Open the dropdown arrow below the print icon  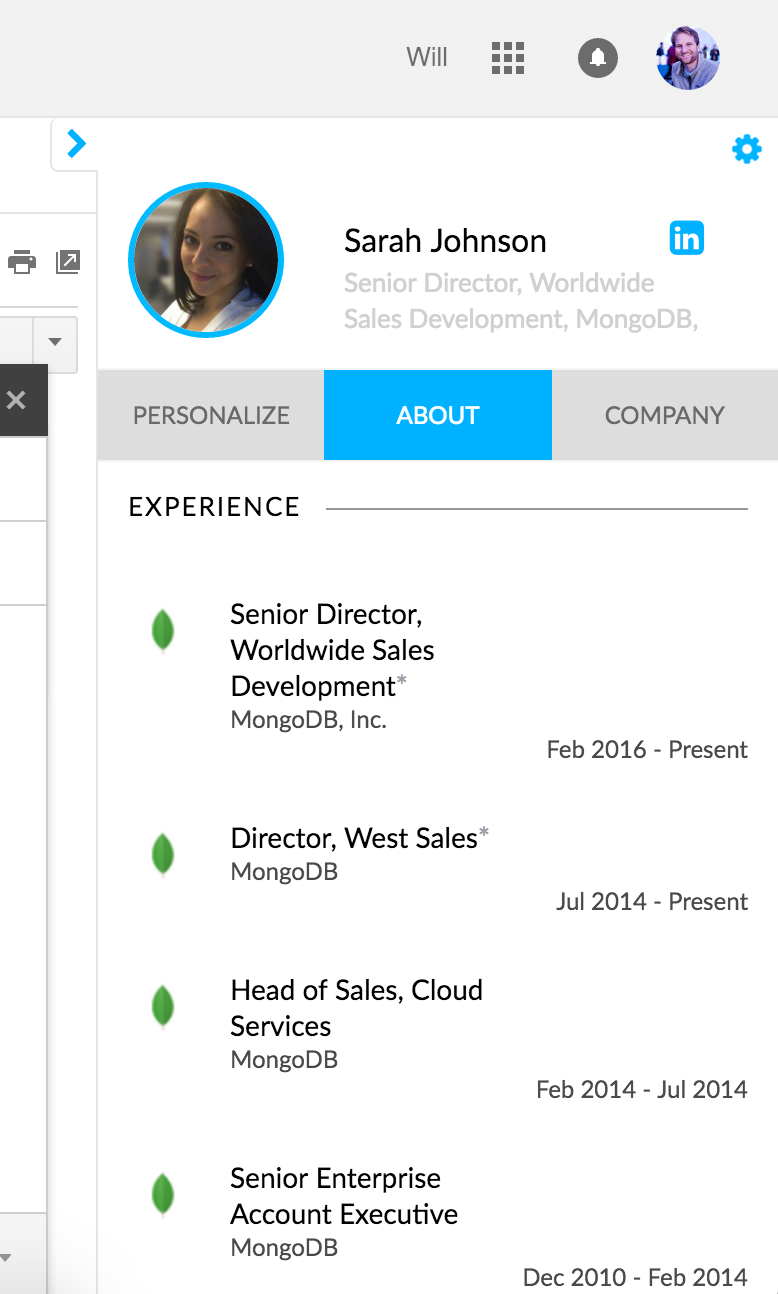tap(55, 342)
